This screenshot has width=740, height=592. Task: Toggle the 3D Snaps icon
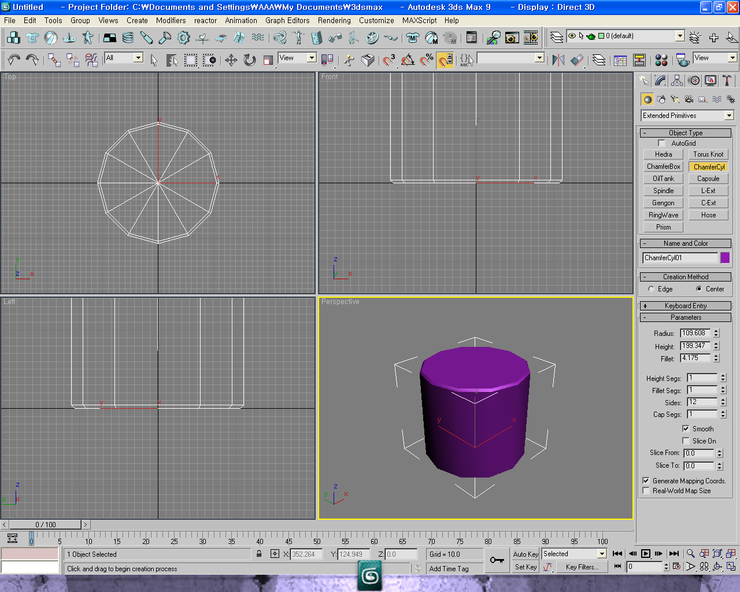[389, 60]
